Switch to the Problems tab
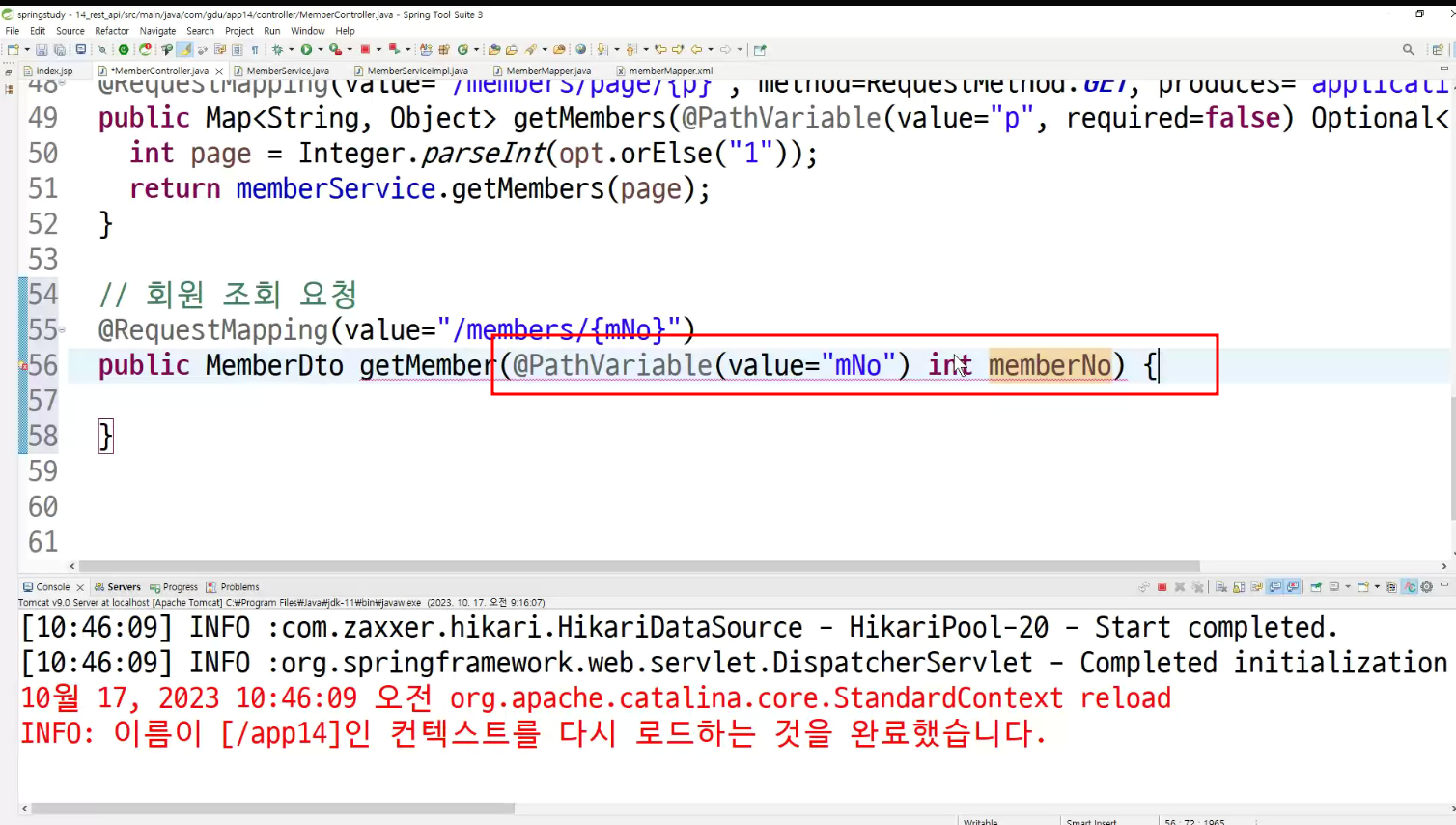The image size is (1456, 825). click(x=233, y=587)
